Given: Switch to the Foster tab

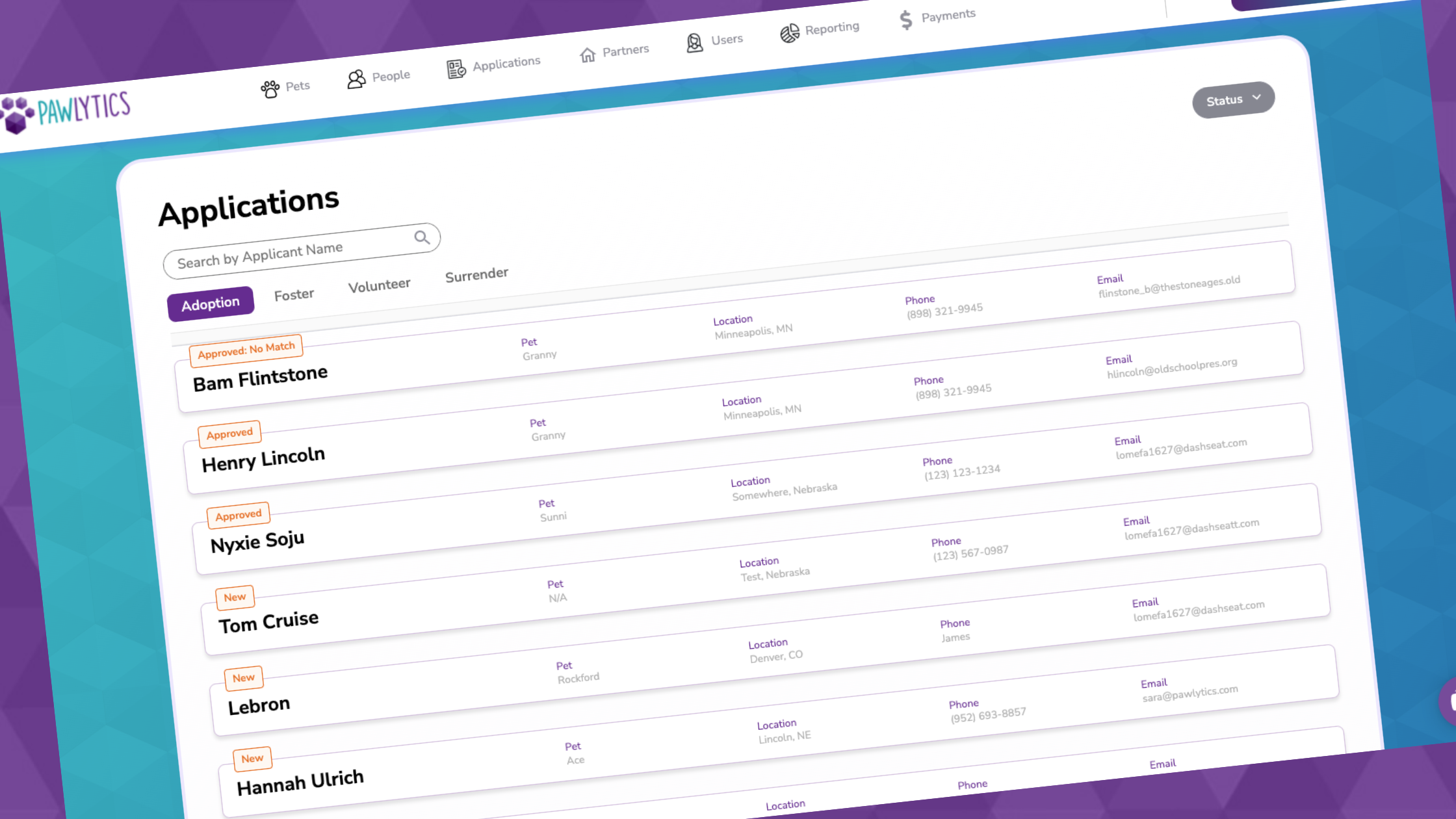Looking at the screenshot, I should tap(294, 294).
